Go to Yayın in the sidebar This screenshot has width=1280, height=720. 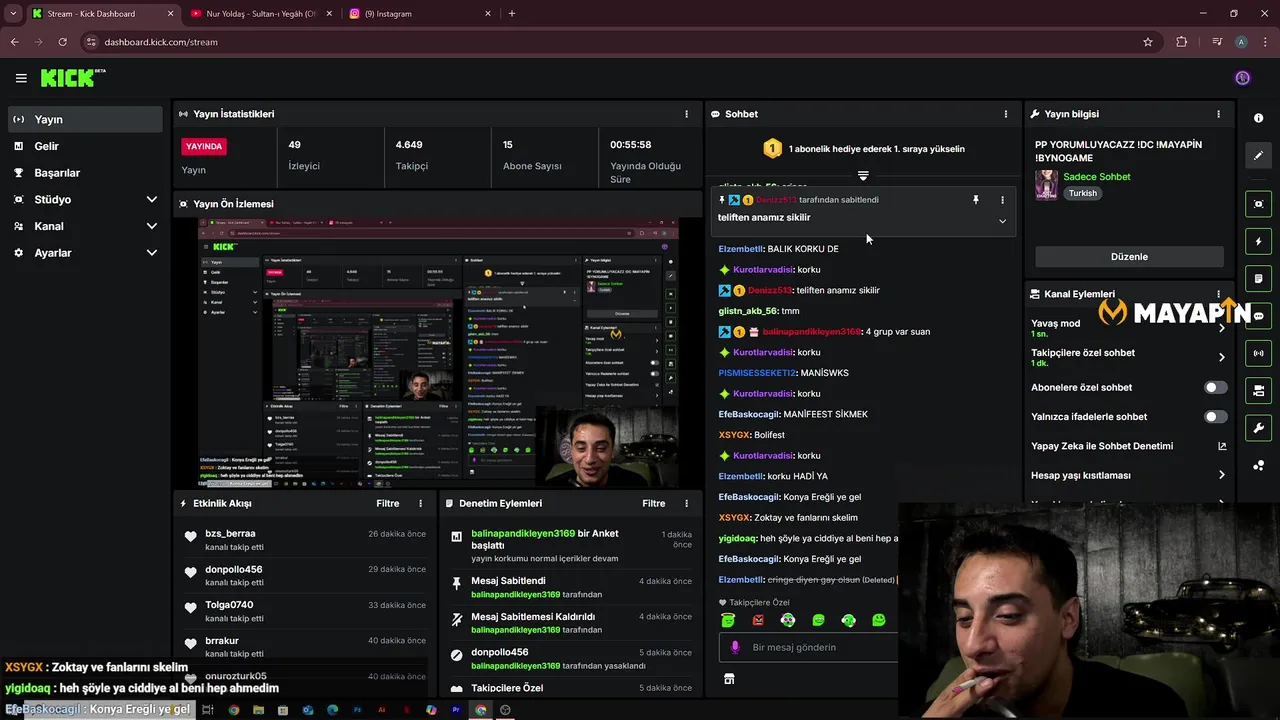pos(85,119)
